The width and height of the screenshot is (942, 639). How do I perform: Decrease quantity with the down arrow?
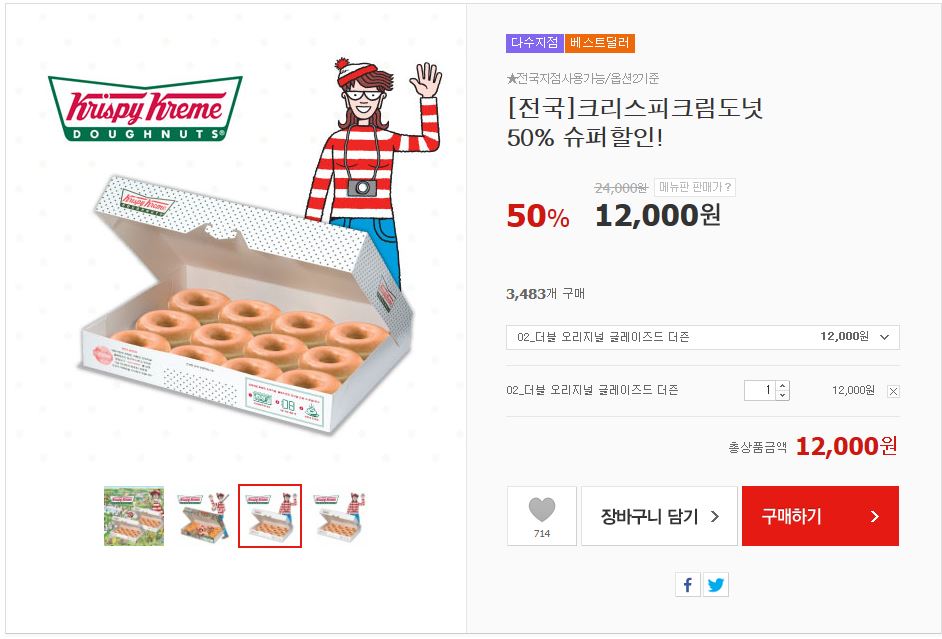(x=782, y=395)
